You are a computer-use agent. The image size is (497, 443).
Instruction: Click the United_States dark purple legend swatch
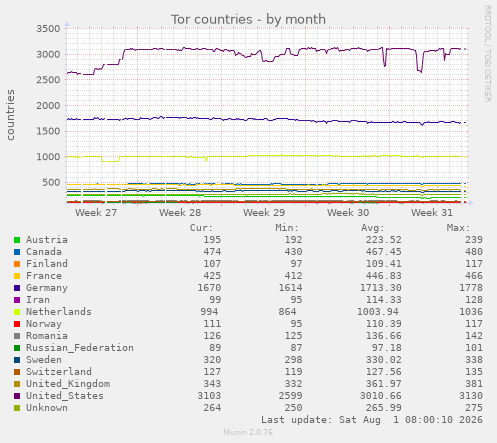17,396
